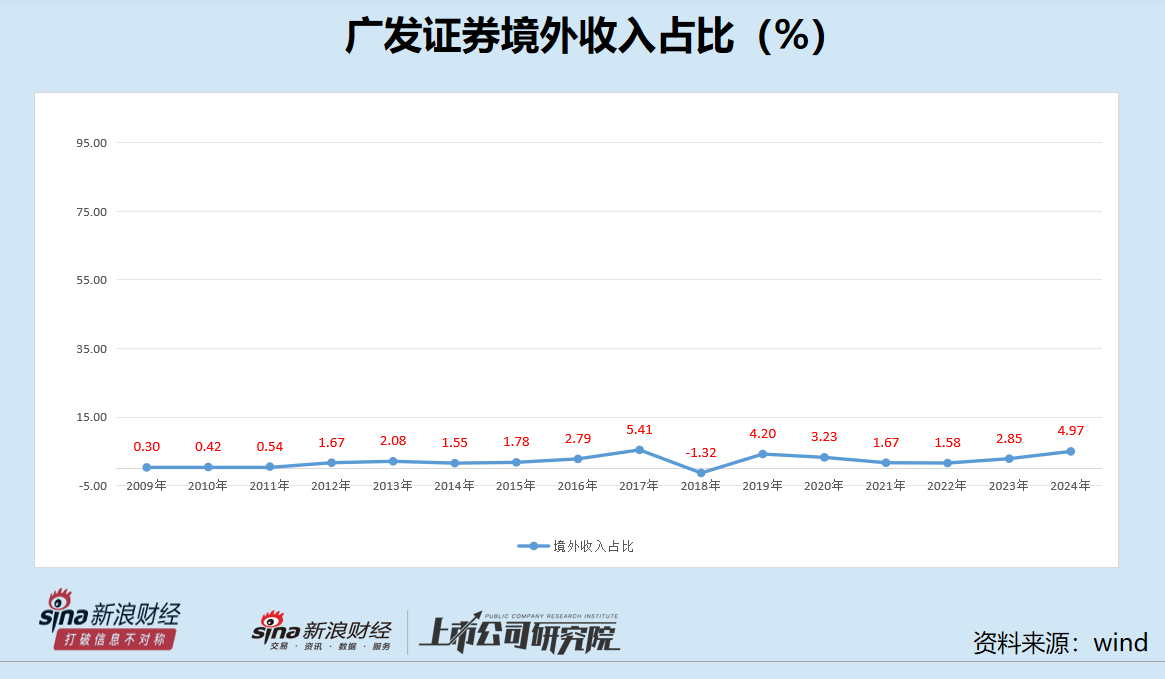Image resolution: width=1165 pixels, height=679 pixels.
Task: Select the 2018 low data point marker
Action: coord(700,470)
